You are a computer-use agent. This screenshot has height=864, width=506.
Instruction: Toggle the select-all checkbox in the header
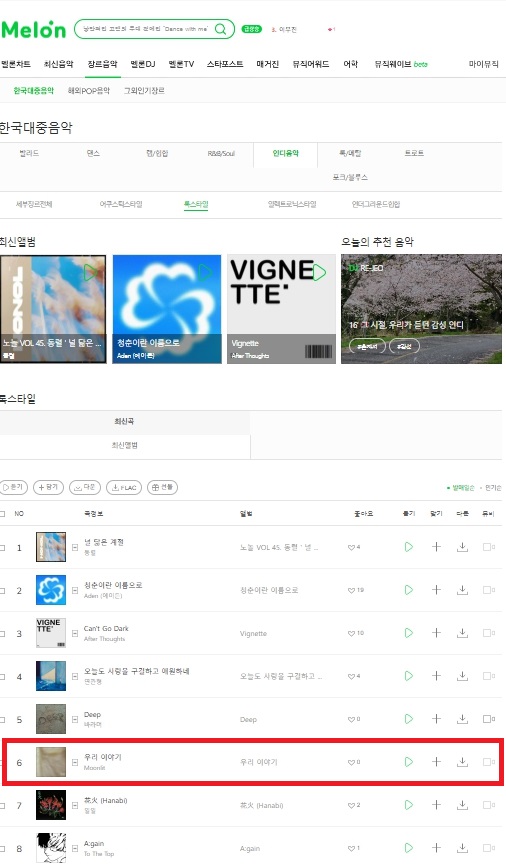[x=2, y=514]
